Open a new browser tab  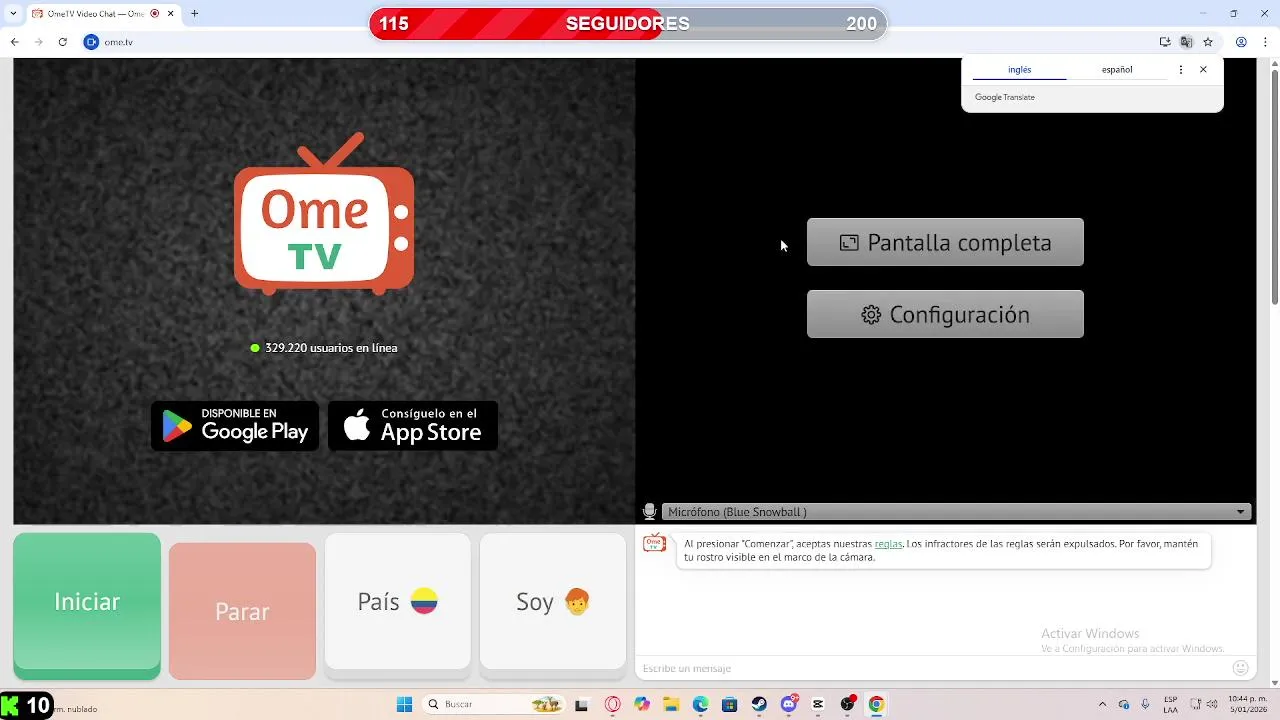(194, 14)
